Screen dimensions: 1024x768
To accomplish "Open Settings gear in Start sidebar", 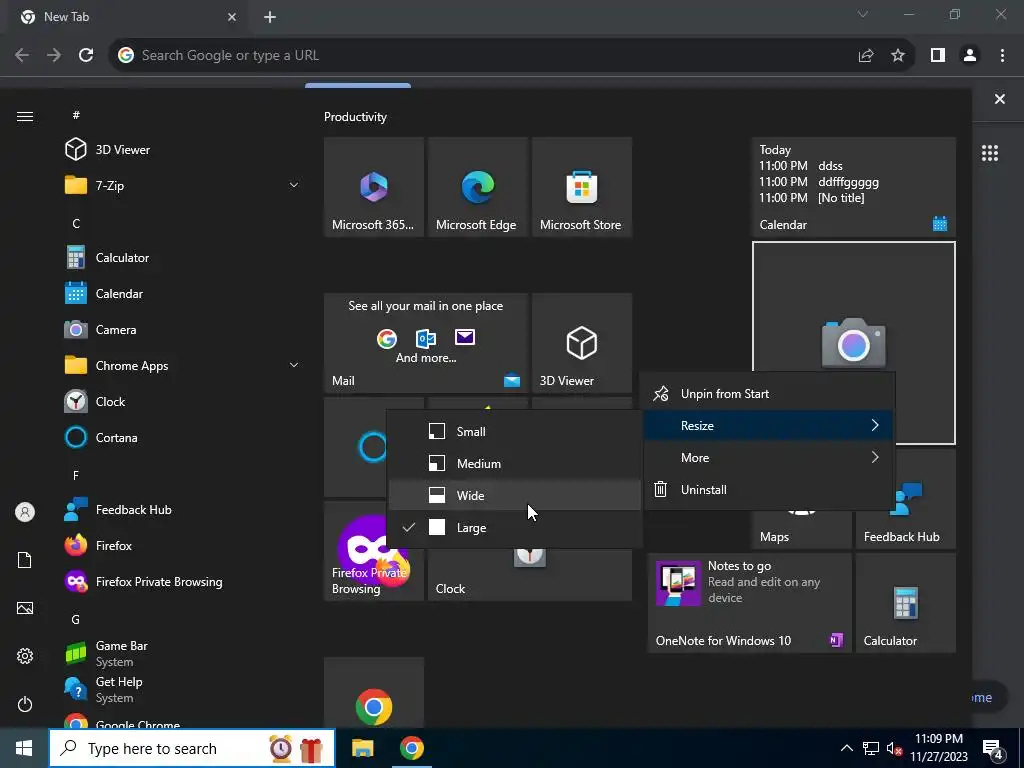I will click(25, 656).
